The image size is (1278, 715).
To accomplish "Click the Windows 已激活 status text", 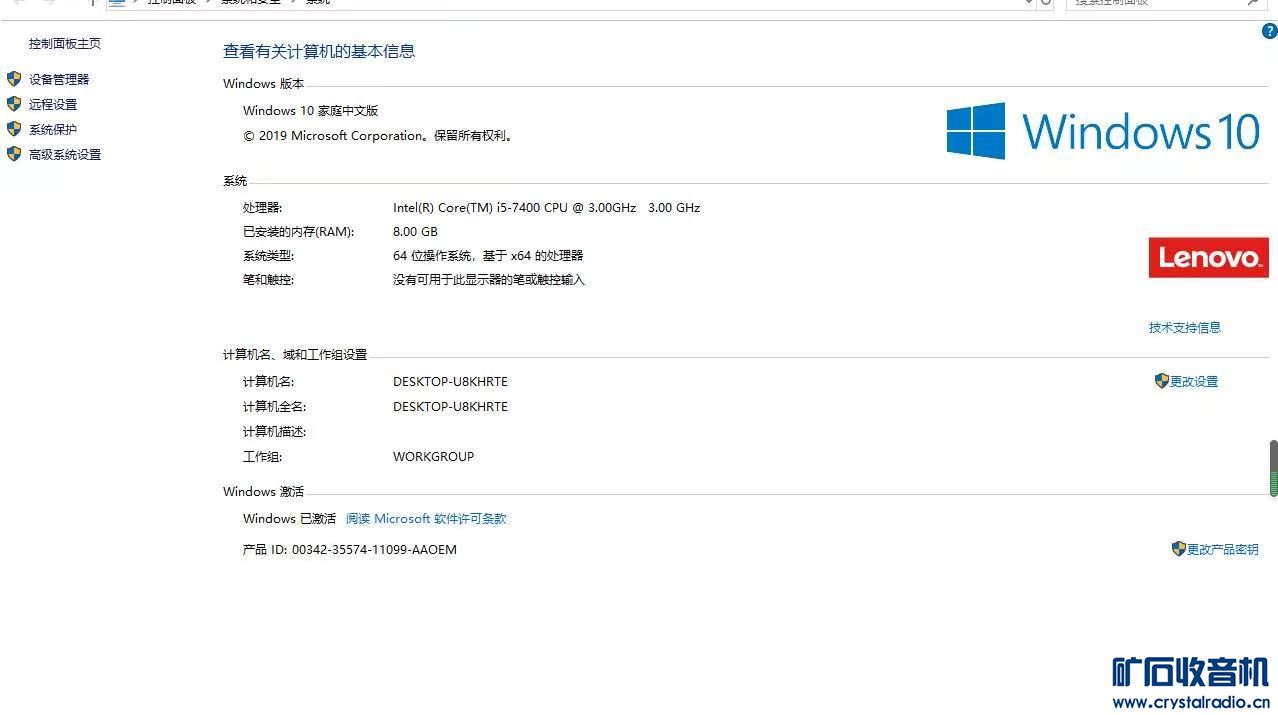I will 290,518.
